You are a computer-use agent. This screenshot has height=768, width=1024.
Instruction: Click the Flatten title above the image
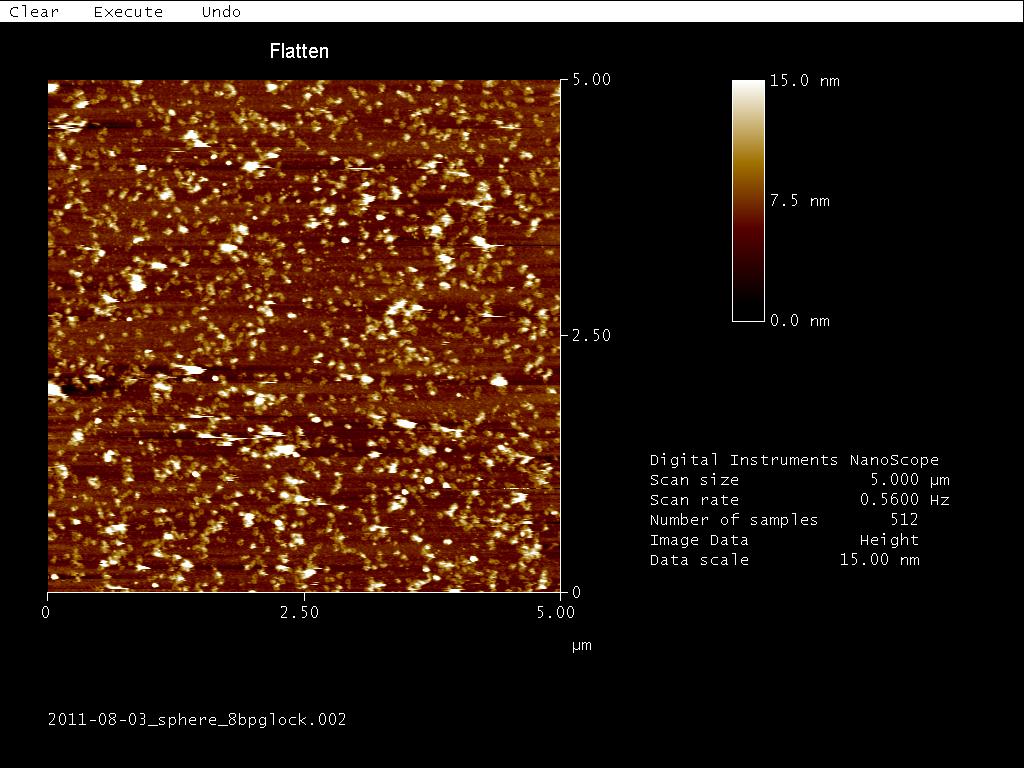299,51
